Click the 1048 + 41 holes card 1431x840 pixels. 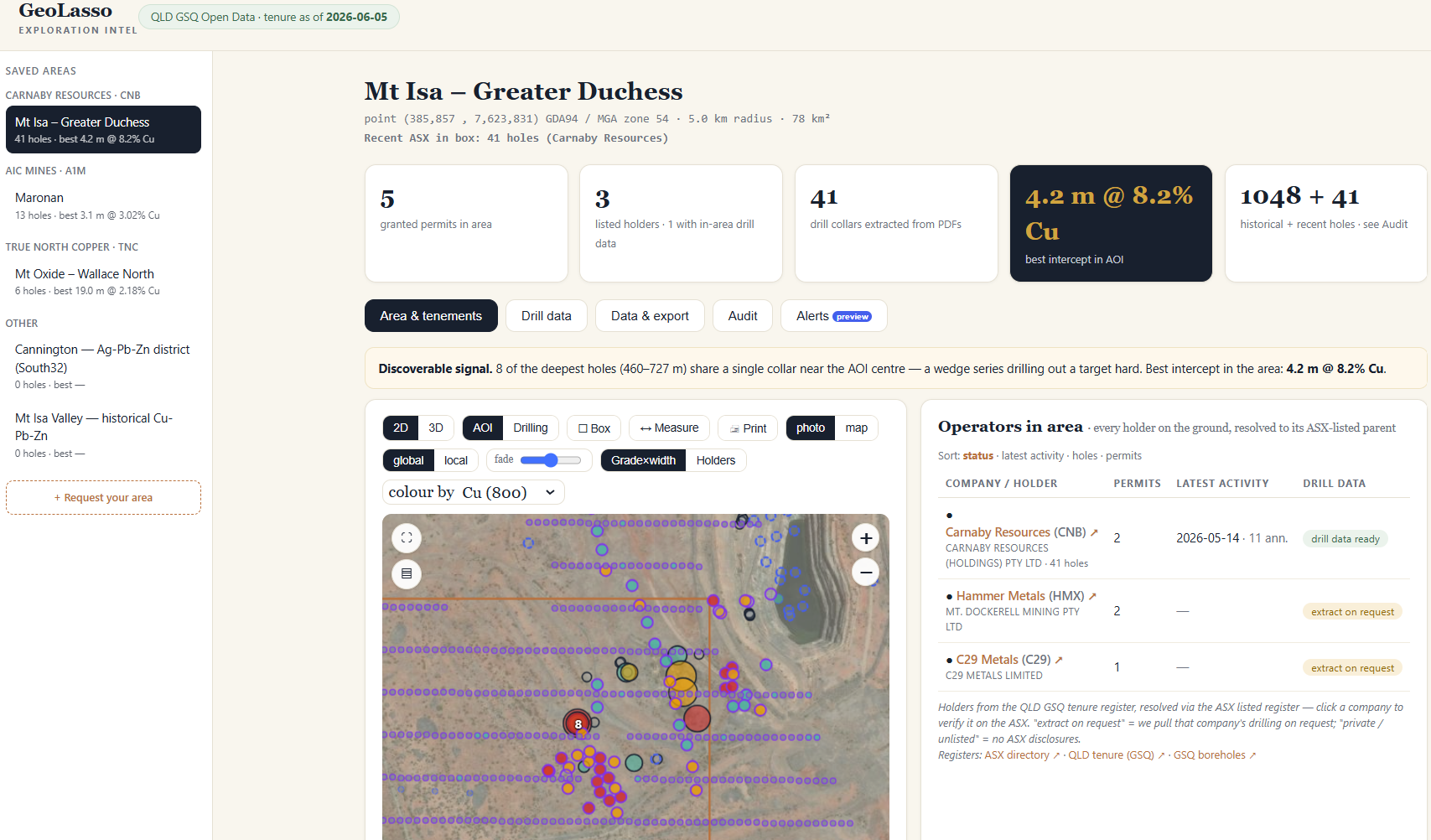pos(1326,223)
